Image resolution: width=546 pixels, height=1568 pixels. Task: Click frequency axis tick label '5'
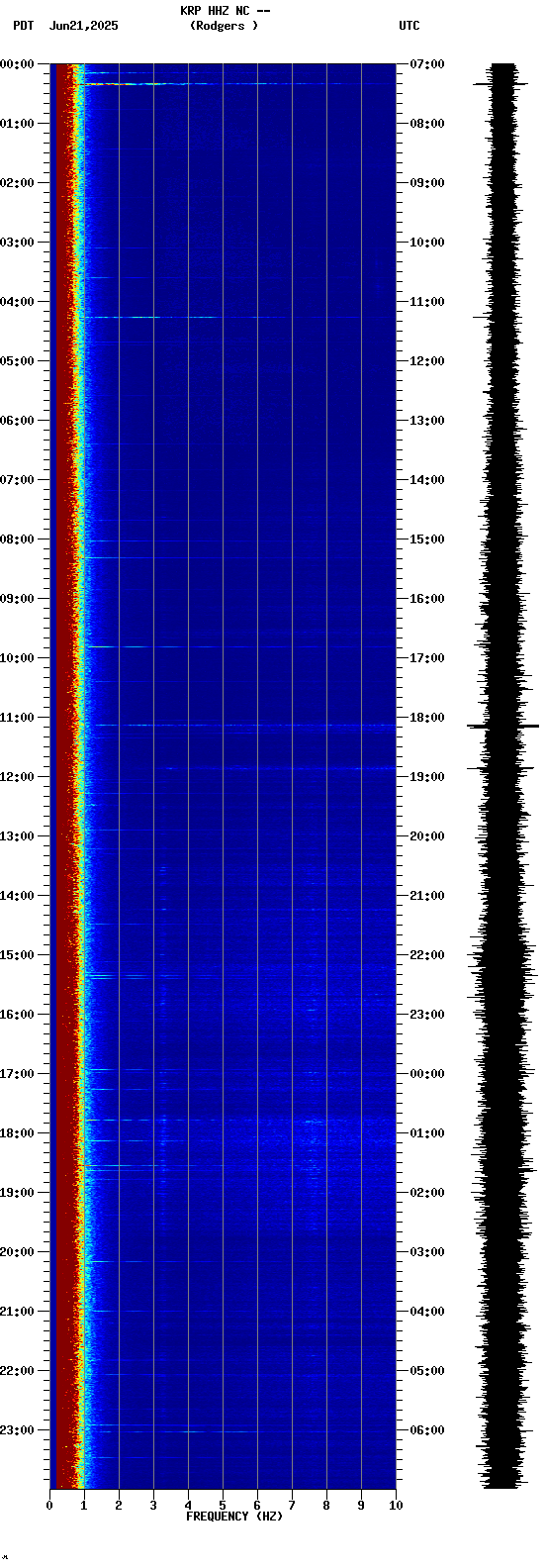pos(223,1506)
